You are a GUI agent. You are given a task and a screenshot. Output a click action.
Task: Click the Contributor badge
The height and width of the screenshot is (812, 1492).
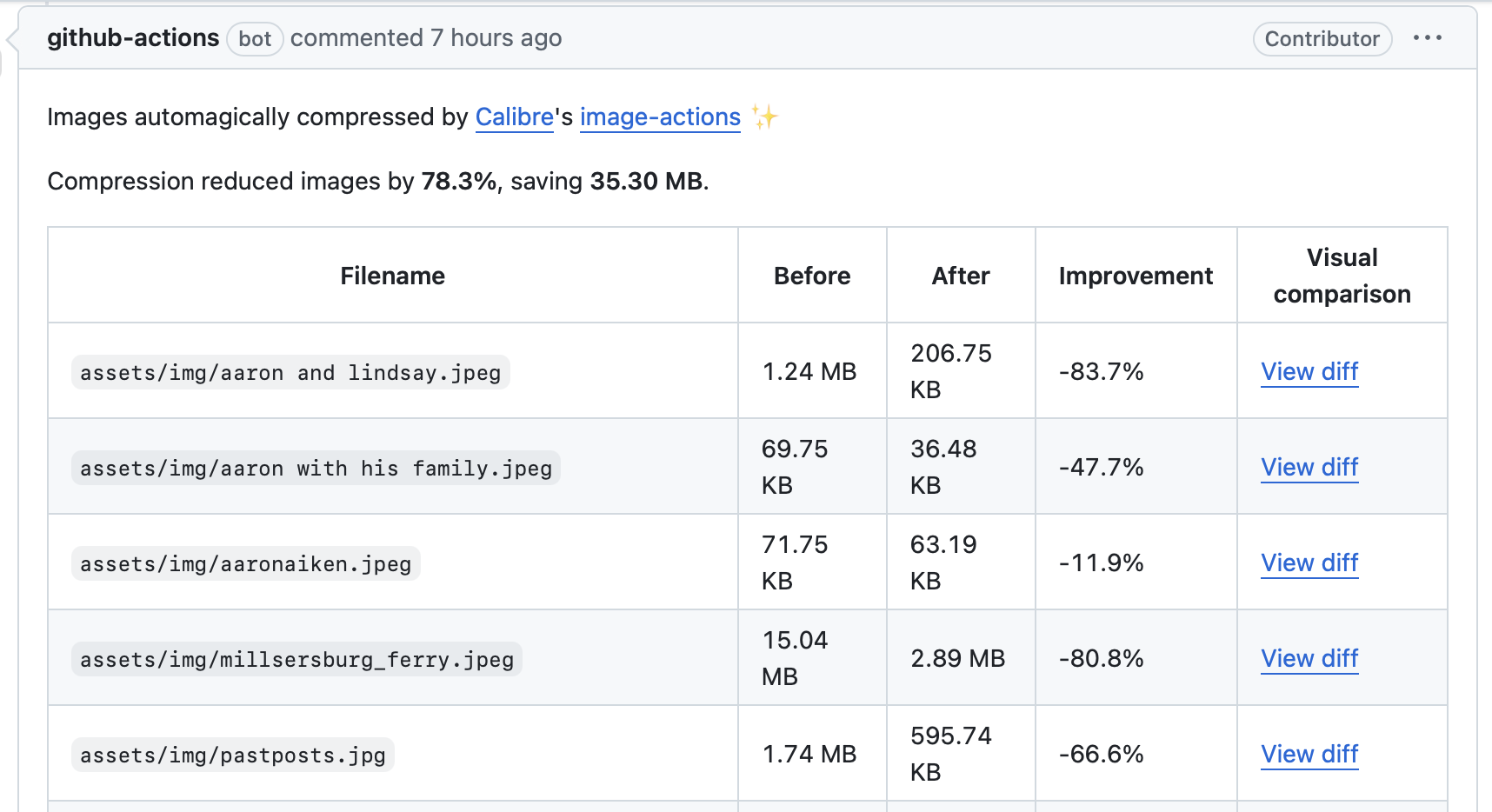point(1322,39)
